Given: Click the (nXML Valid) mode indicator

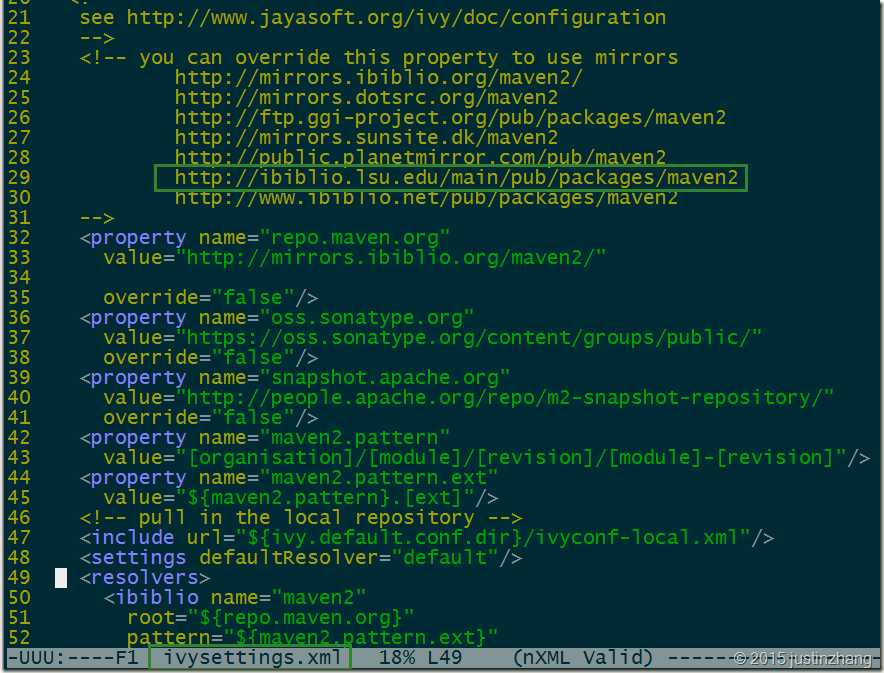Looking at the screenshot, I should [x=583, y=657].
